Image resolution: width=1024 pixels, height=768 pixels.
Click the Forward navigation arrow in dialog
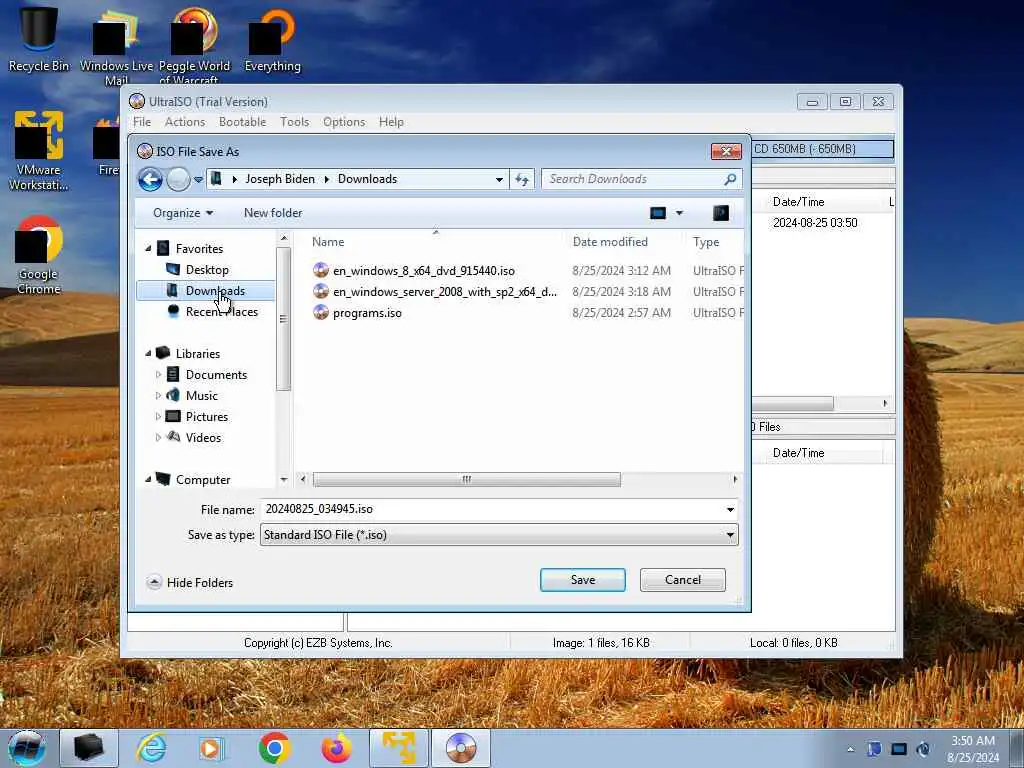click(178, 179)
